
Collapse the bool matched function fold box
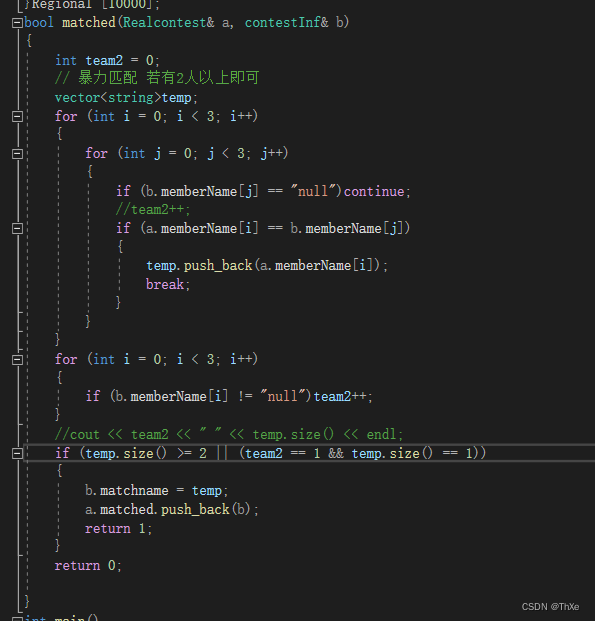pyautogui.click(x=17, y=23)
